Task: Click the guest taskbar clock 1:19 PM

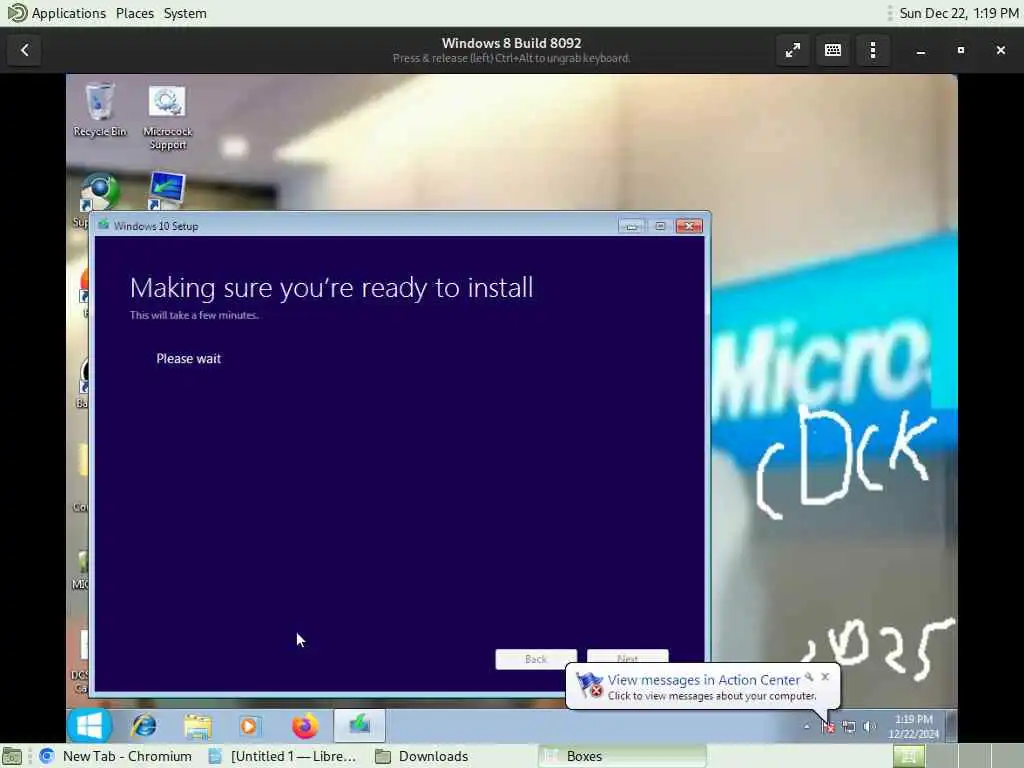Action: [x=914, y=726]
